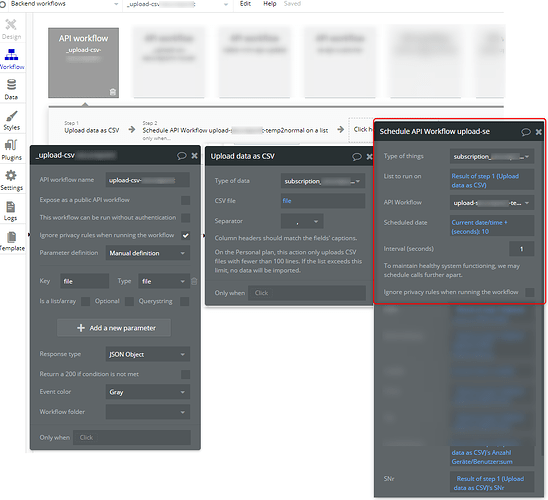Toggle the Optional parameter checkbox
The width and height of the screenshot is (548, 500).
point(129,302)
